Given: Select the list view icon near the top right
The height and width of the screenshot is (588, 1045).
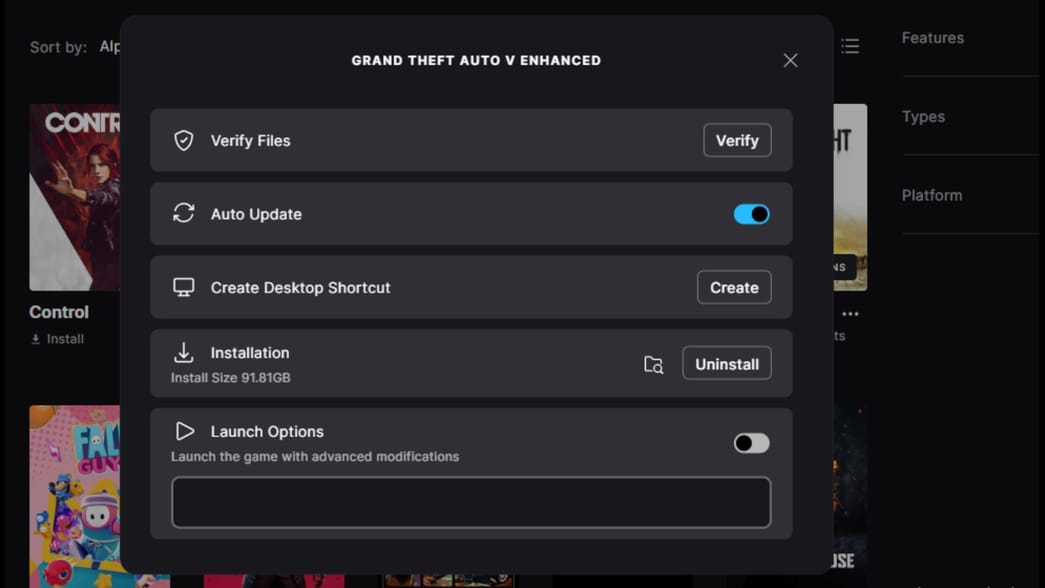Looking at the screenshot, I should [849, 45].
